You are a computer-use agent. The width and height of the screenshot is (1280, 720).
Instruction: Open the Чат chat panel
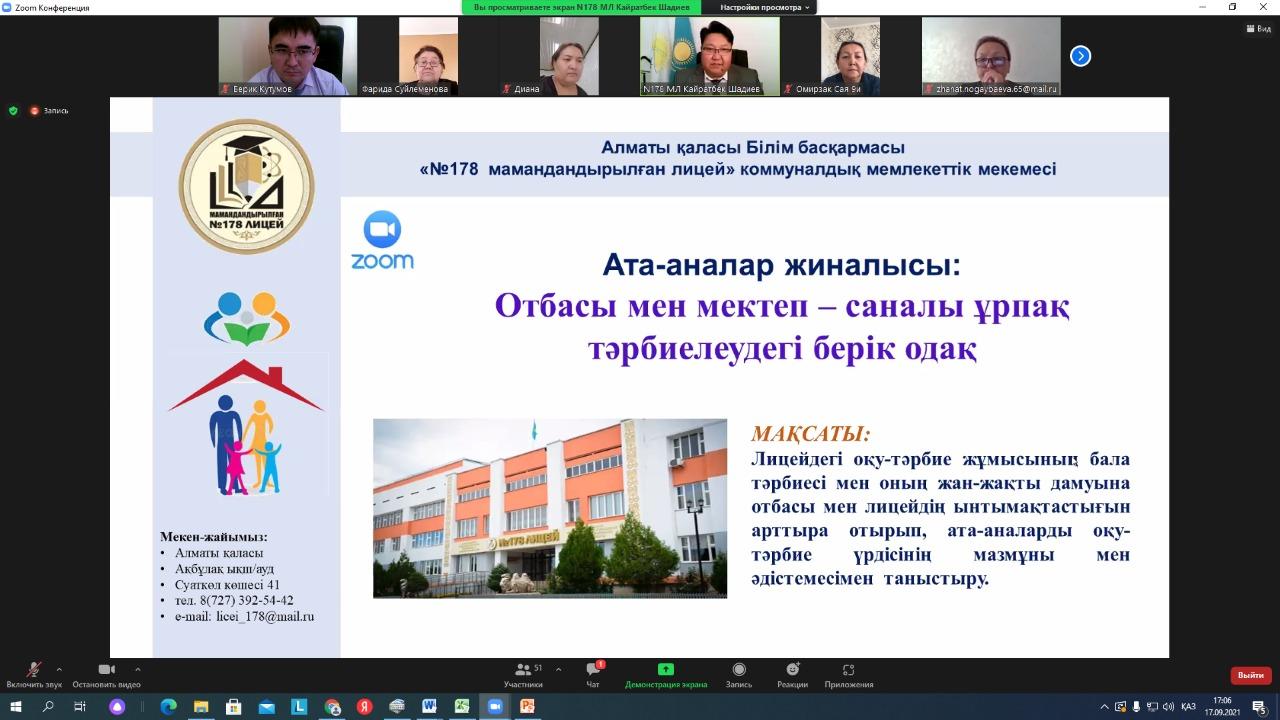point(593,675)
